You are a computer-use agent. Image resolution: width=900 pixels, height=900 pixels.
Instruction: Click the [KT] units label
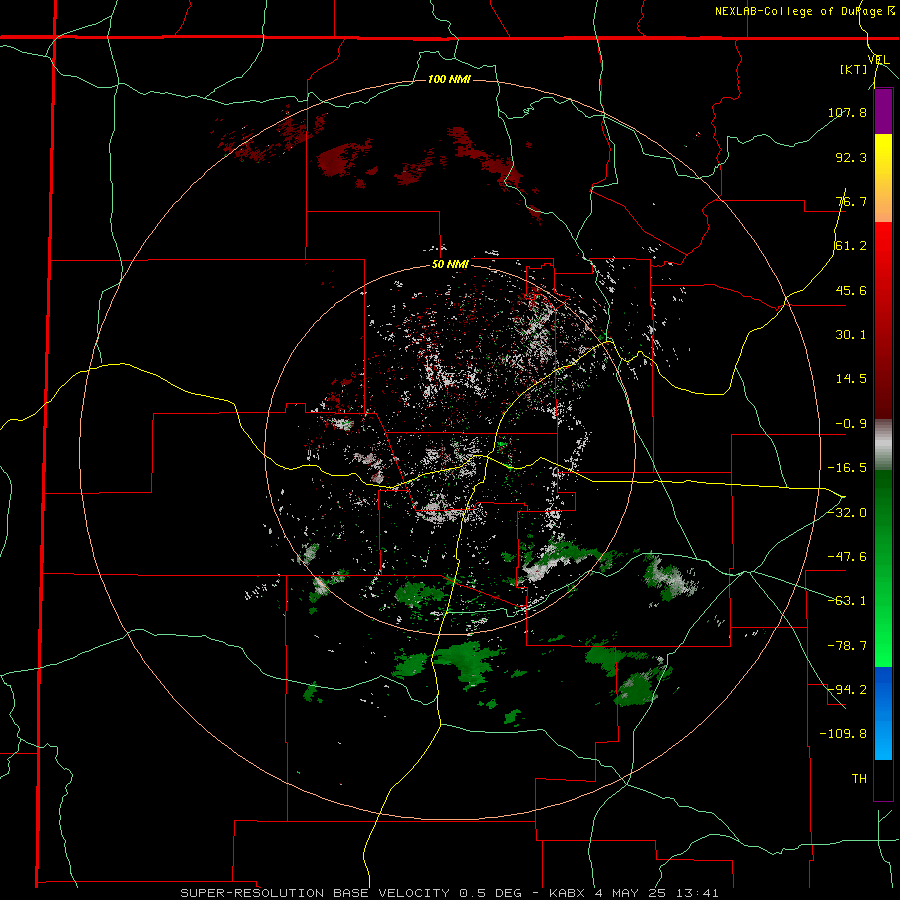(x=854, y=69)
